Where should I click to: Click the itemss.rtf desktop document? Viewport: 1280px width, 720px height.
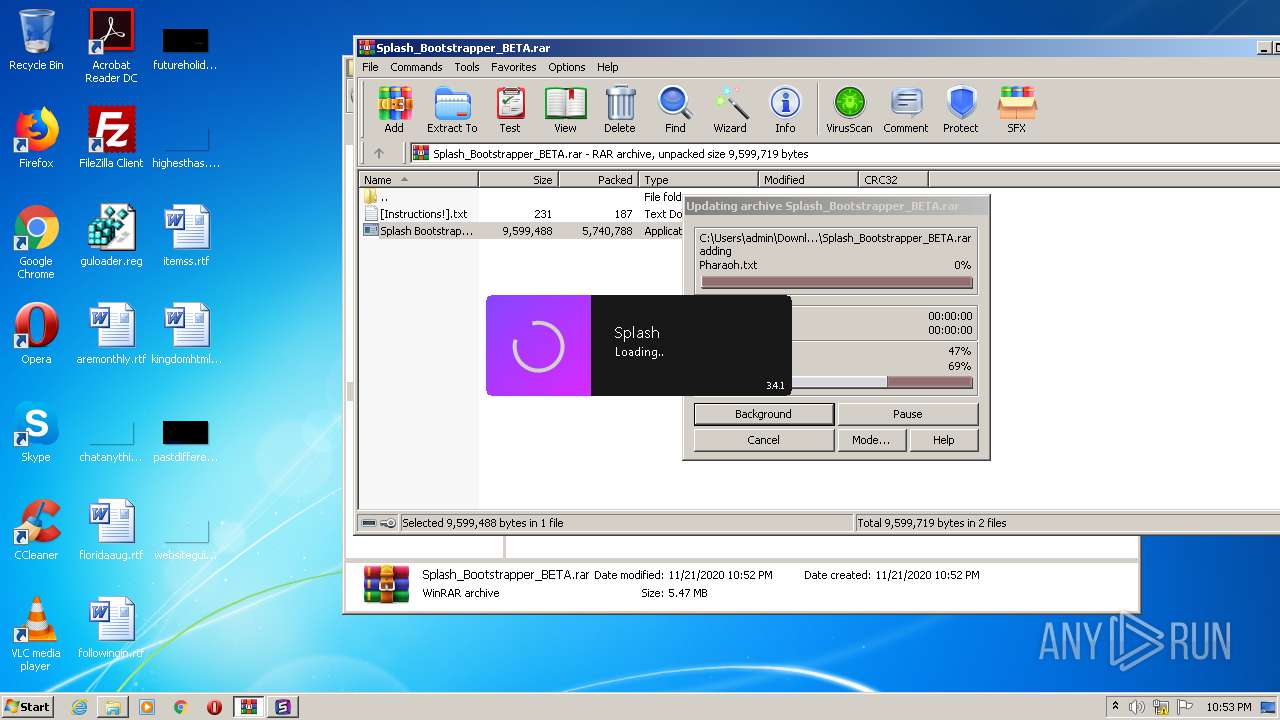coord(186,236)
